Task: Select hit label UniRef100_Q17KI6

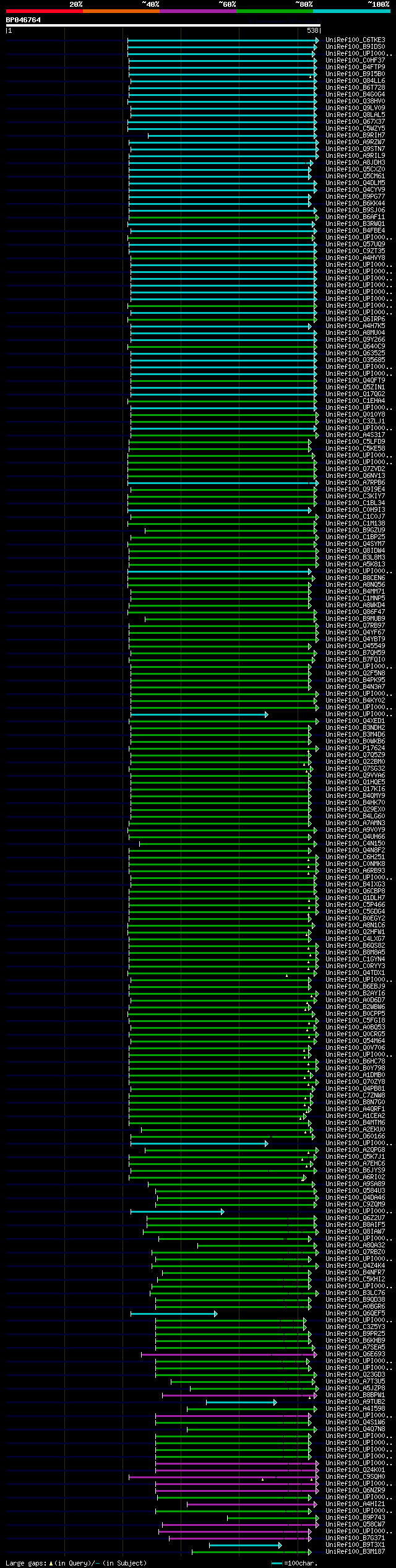Action: [x=355, y=789]
